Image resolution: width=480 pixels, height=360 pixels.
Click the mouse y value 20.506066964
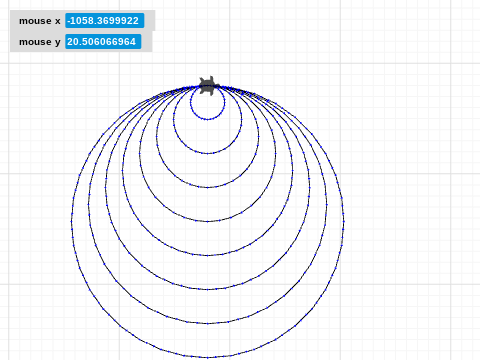point(103,42)
